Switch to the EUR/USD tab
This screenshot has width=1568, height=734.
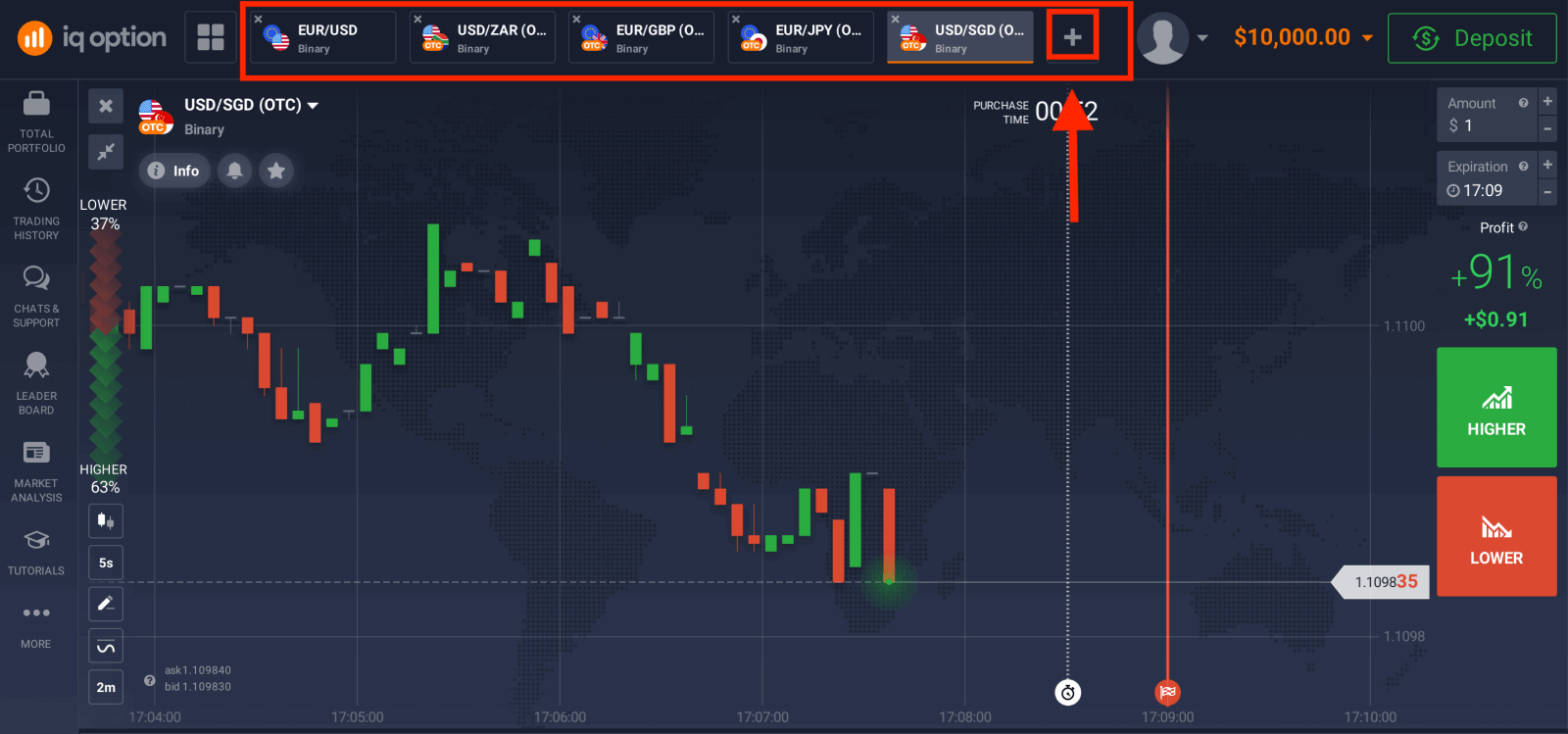click(323, 37)
